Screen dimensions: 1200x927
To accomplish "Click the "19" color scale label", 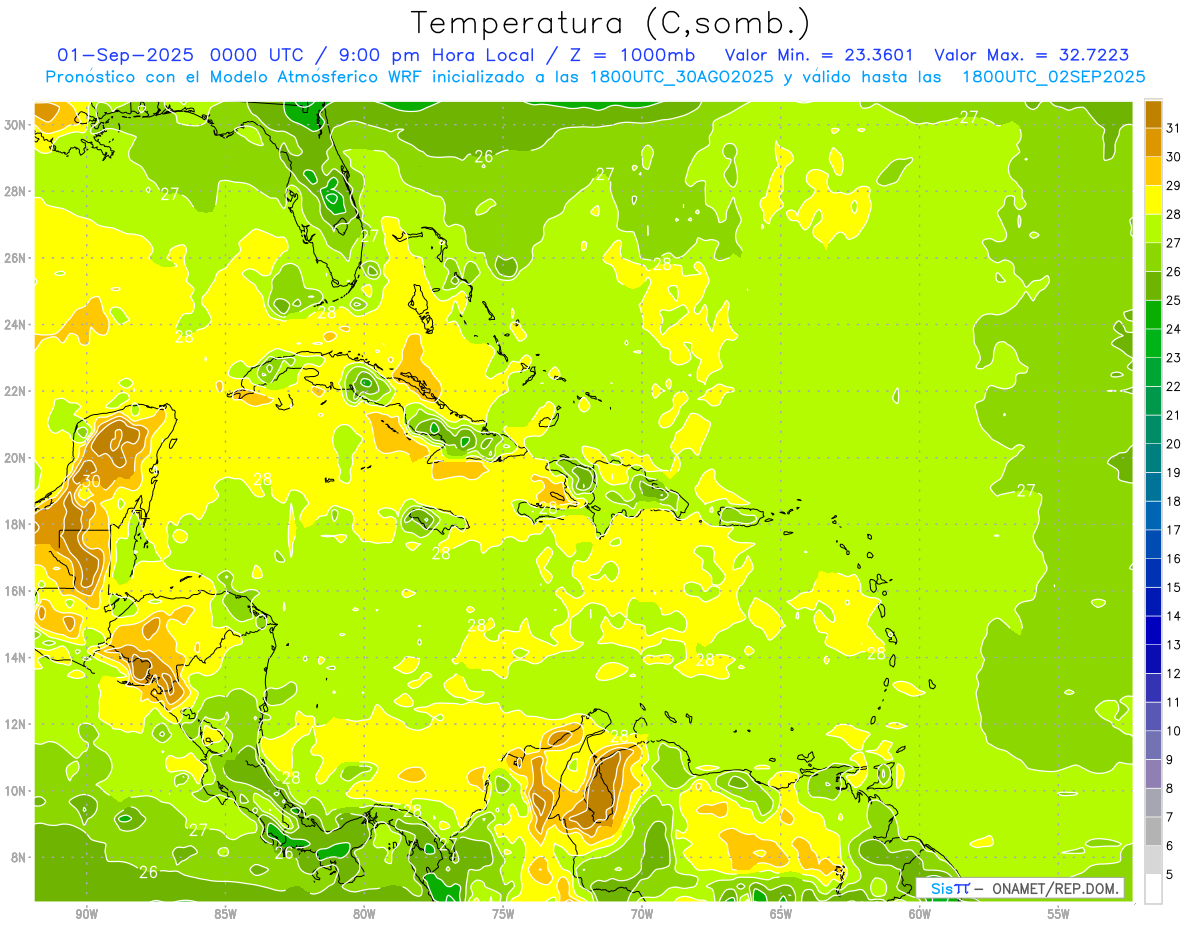I will click(x=1174, y=472).
